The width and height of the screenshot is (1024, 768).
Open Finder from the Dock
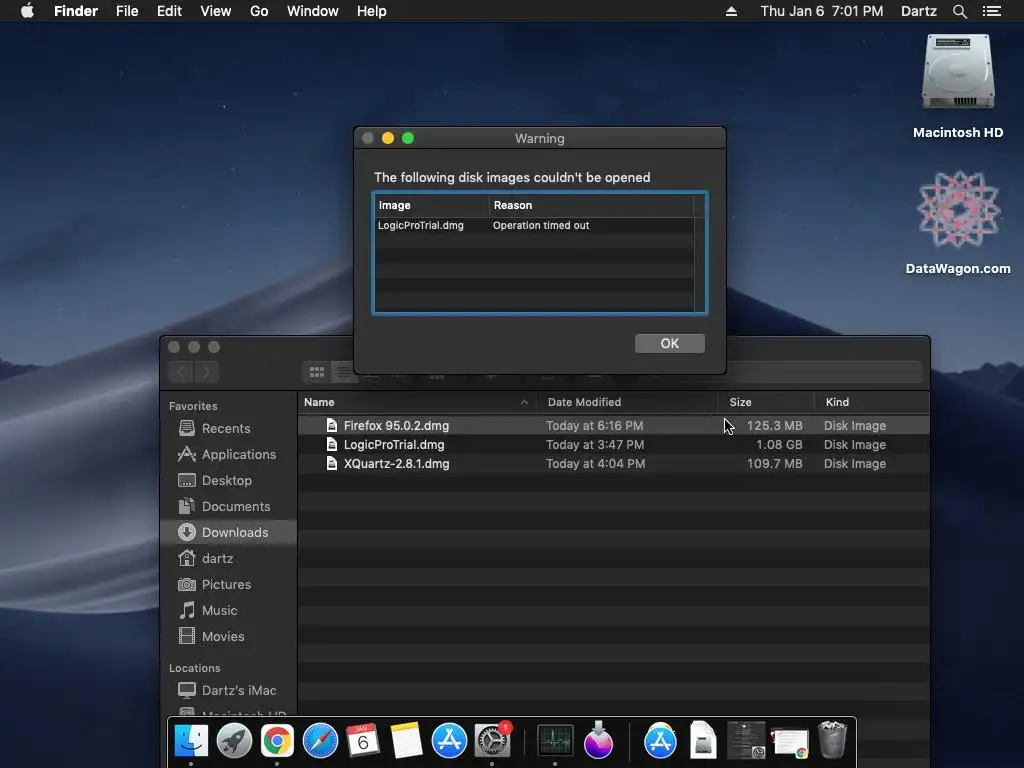191,741
